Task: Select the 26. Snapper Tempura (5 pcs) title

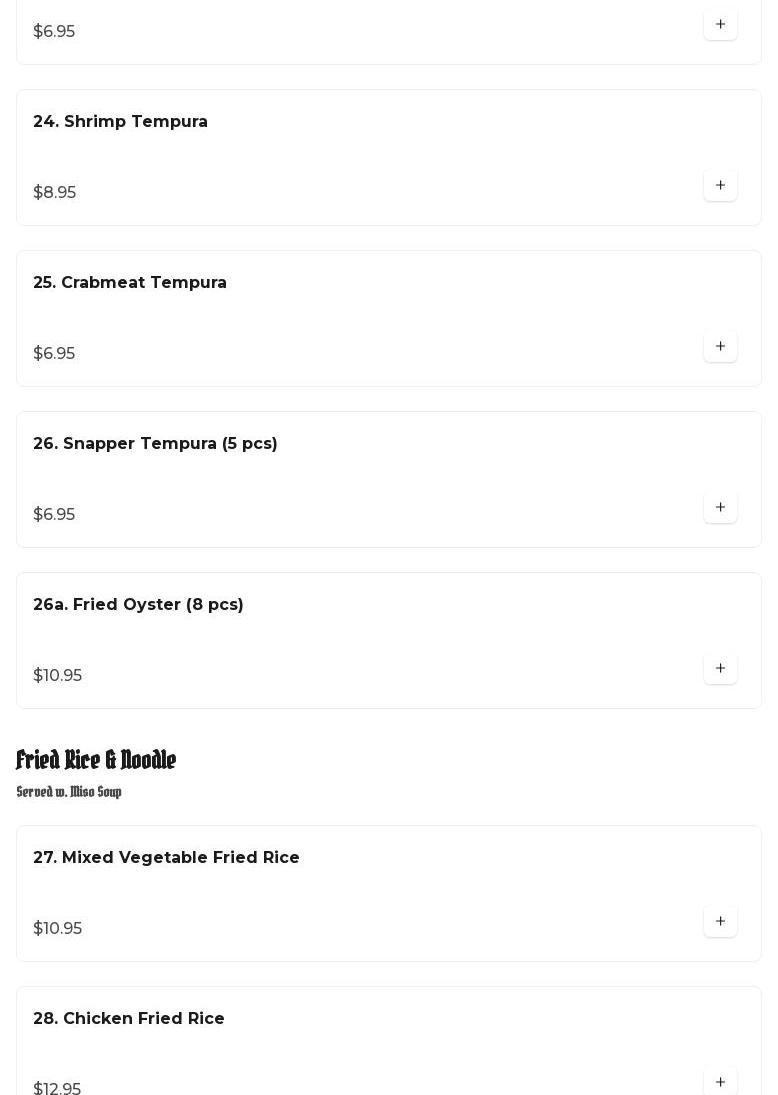Action: pos(155,443)
